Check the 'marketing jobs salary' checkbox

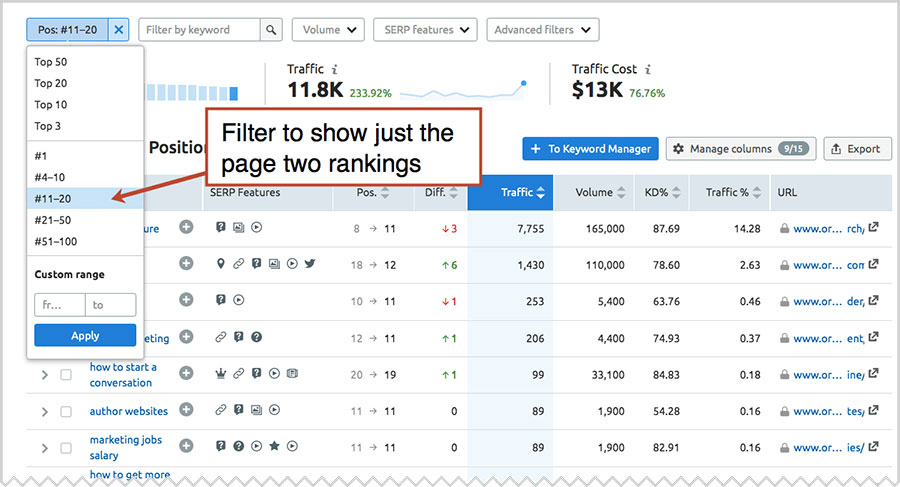(66, 448)
